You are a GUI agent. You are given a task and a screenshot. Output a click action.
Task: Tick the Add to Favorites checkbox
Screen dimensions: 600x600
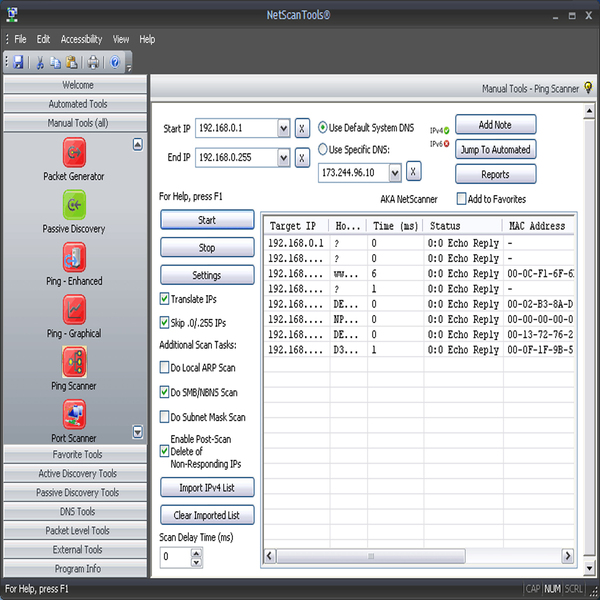coord(462,199)
